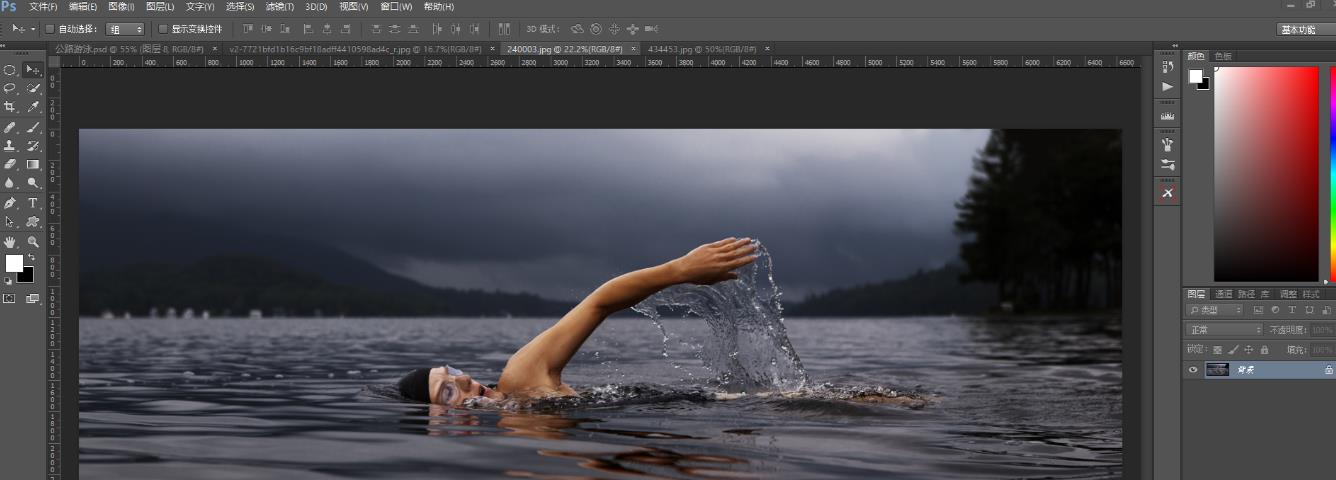
Task: Activate the Hand tool
Action: pos(10,242)
